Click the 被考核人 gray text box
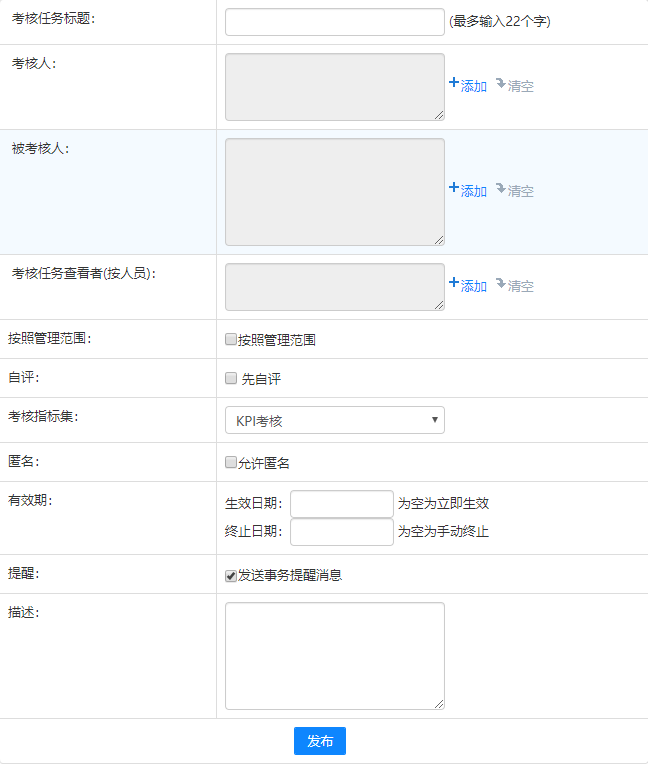This screenshot has width=648, height=765. coord(334,191)
